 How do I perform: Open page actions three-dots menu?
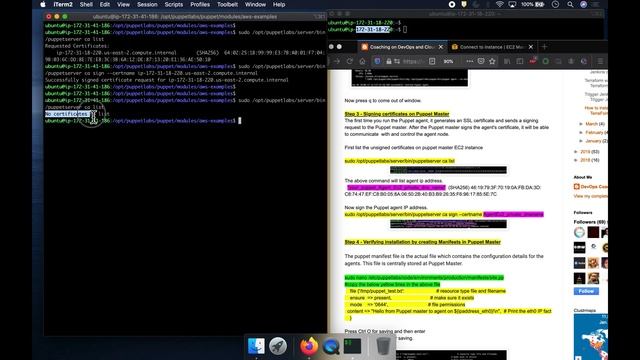pos(469,61)
